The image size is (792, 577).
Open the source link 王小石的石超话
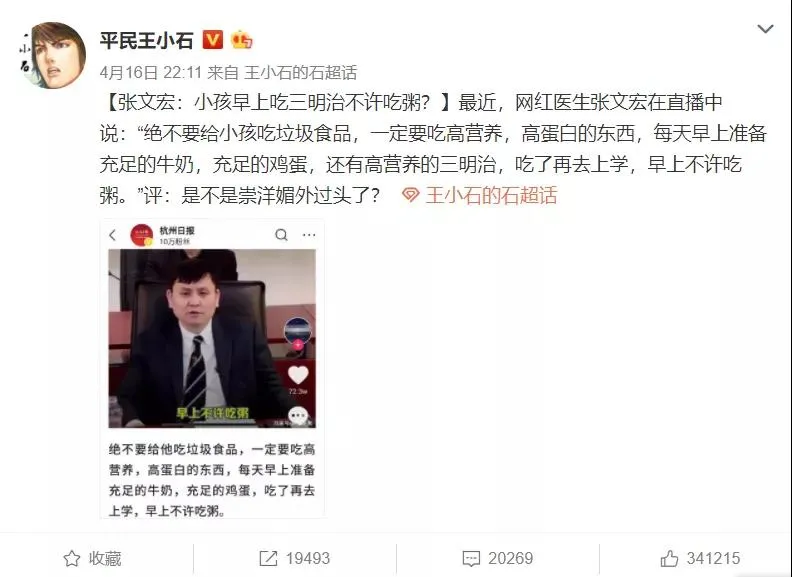click(301, 73)
